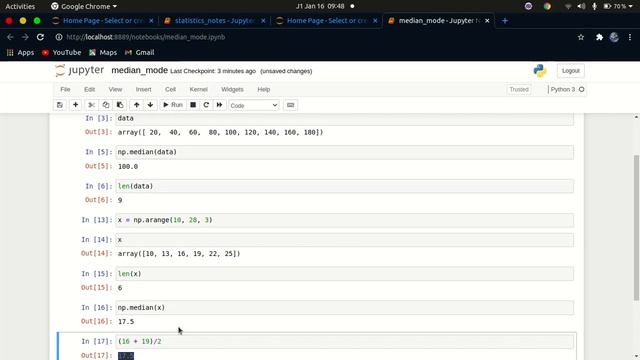Open the Insert menu
Image resolution: width=640 pixels, height=360 pixels.
tap(143, 89)
